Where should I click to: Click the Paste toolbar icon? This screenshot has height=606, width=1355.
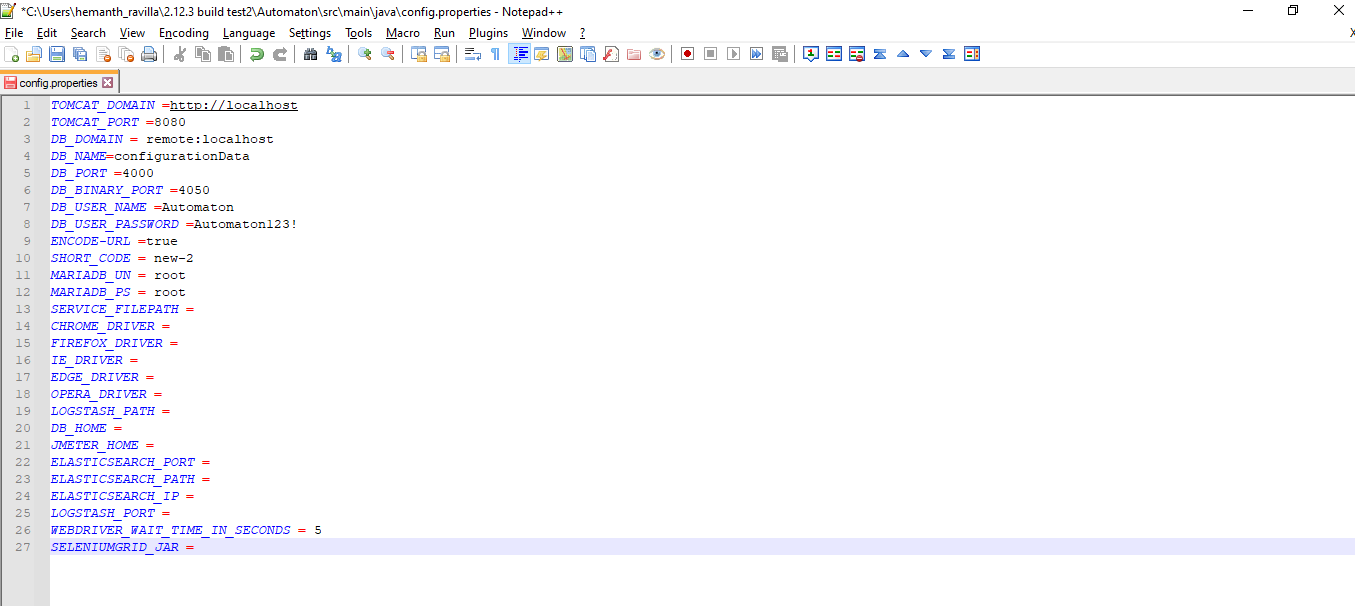click(226, 54)
